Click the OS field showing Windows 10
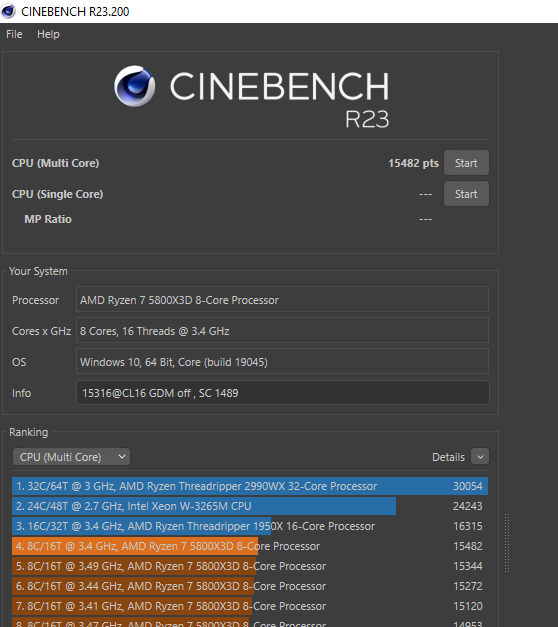 282,361
